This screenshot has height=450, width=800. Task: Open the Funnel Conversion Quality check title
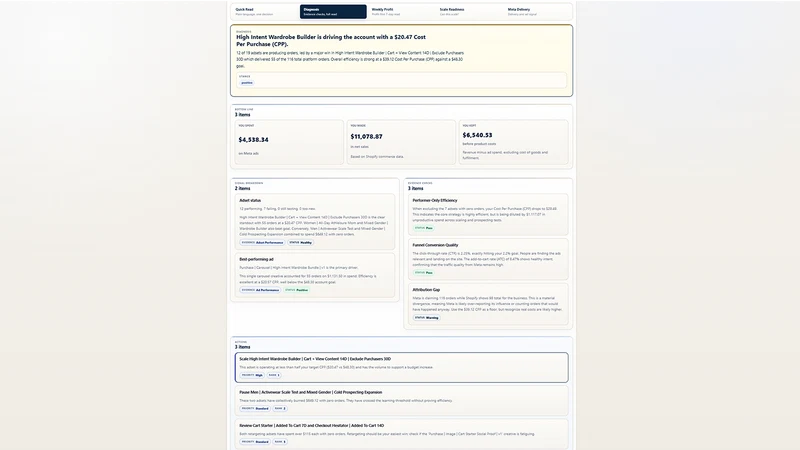pos(435,245)
